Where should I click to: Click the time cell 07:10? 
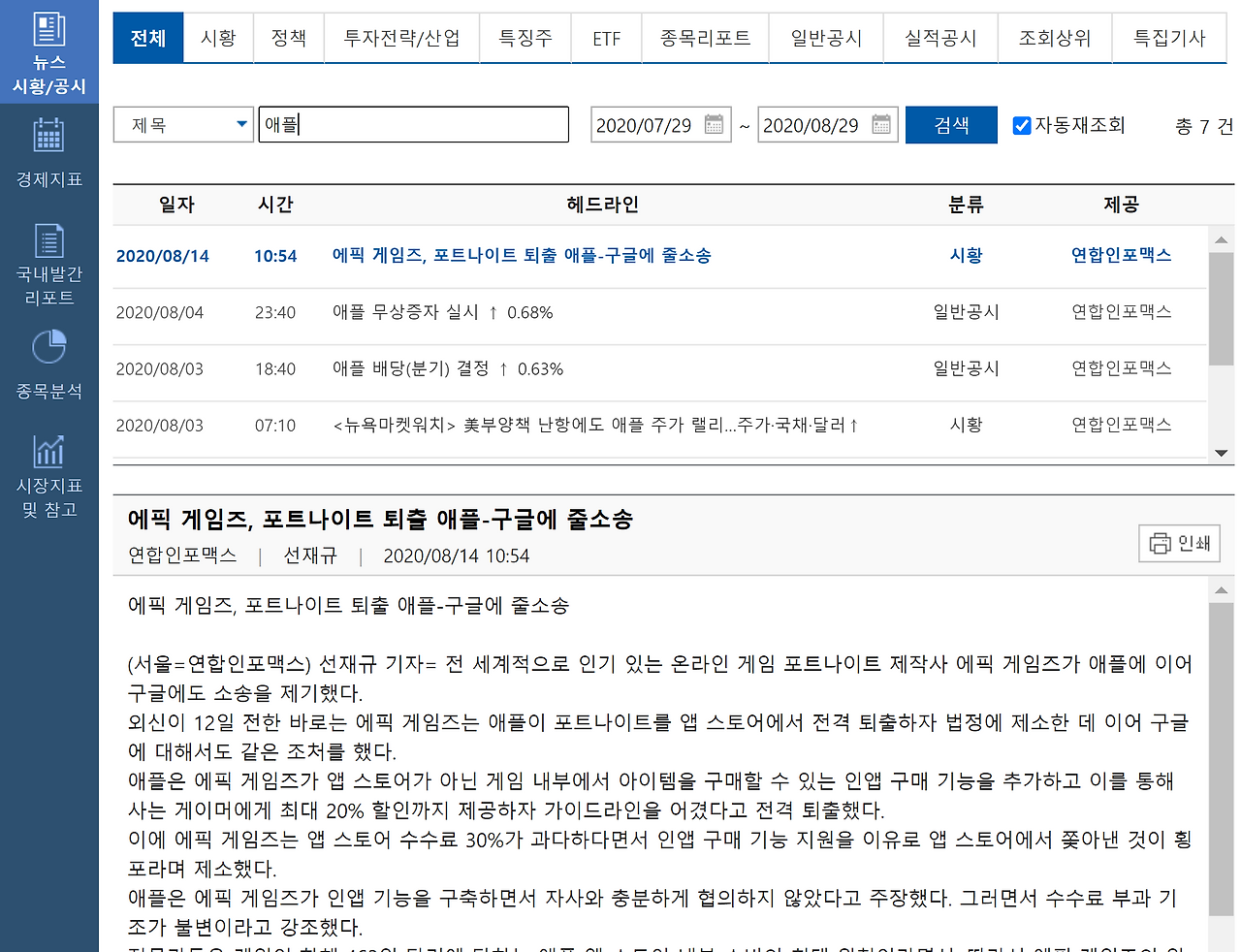(275, 425)
